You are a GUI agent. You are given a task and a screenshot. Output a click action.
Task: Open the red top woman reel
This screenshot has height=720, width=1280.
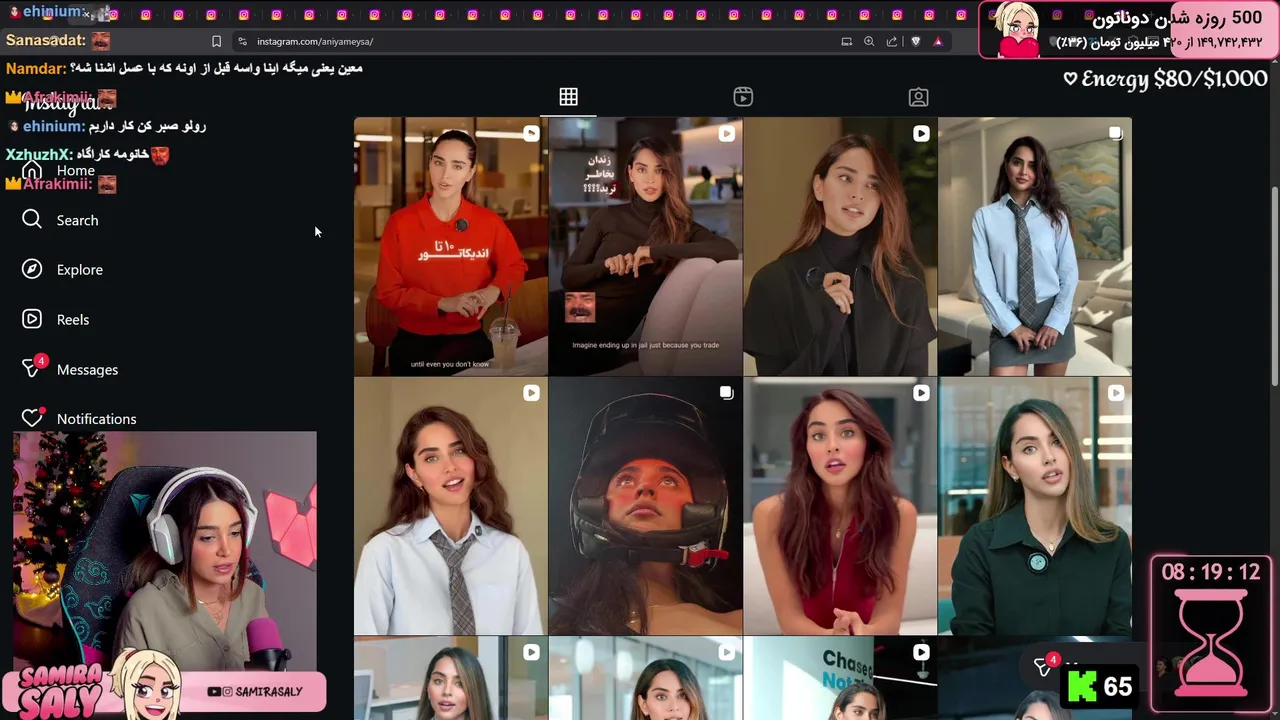point(840,506)
